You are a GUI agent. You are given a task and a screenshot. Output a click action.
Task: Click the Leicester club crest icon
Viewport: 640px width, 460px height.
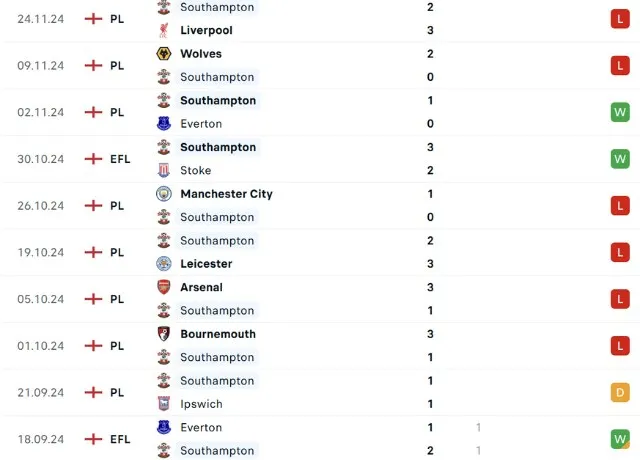(x=163, y=264)
